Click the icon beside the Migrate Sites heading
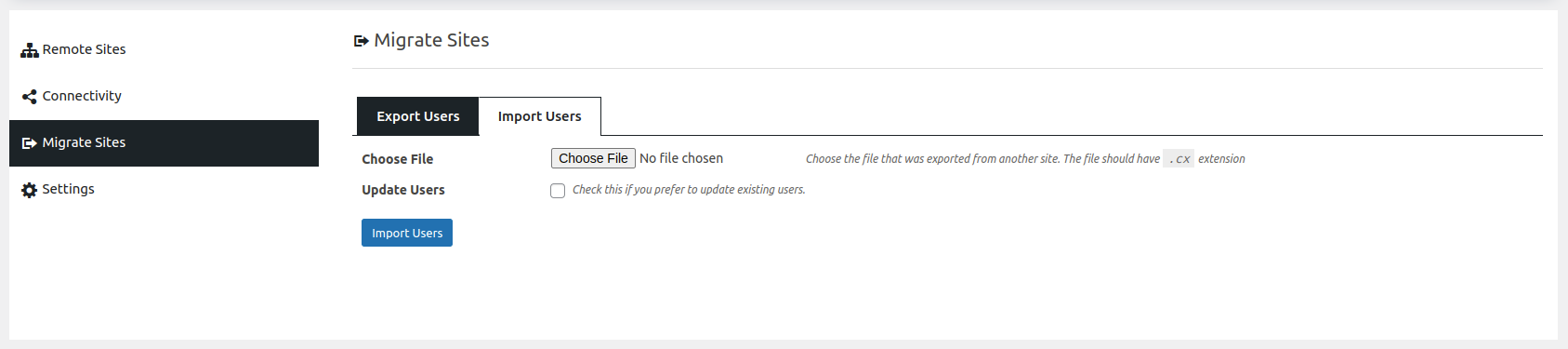Viewport: 1568px width, 349px height. coord(362,41)
